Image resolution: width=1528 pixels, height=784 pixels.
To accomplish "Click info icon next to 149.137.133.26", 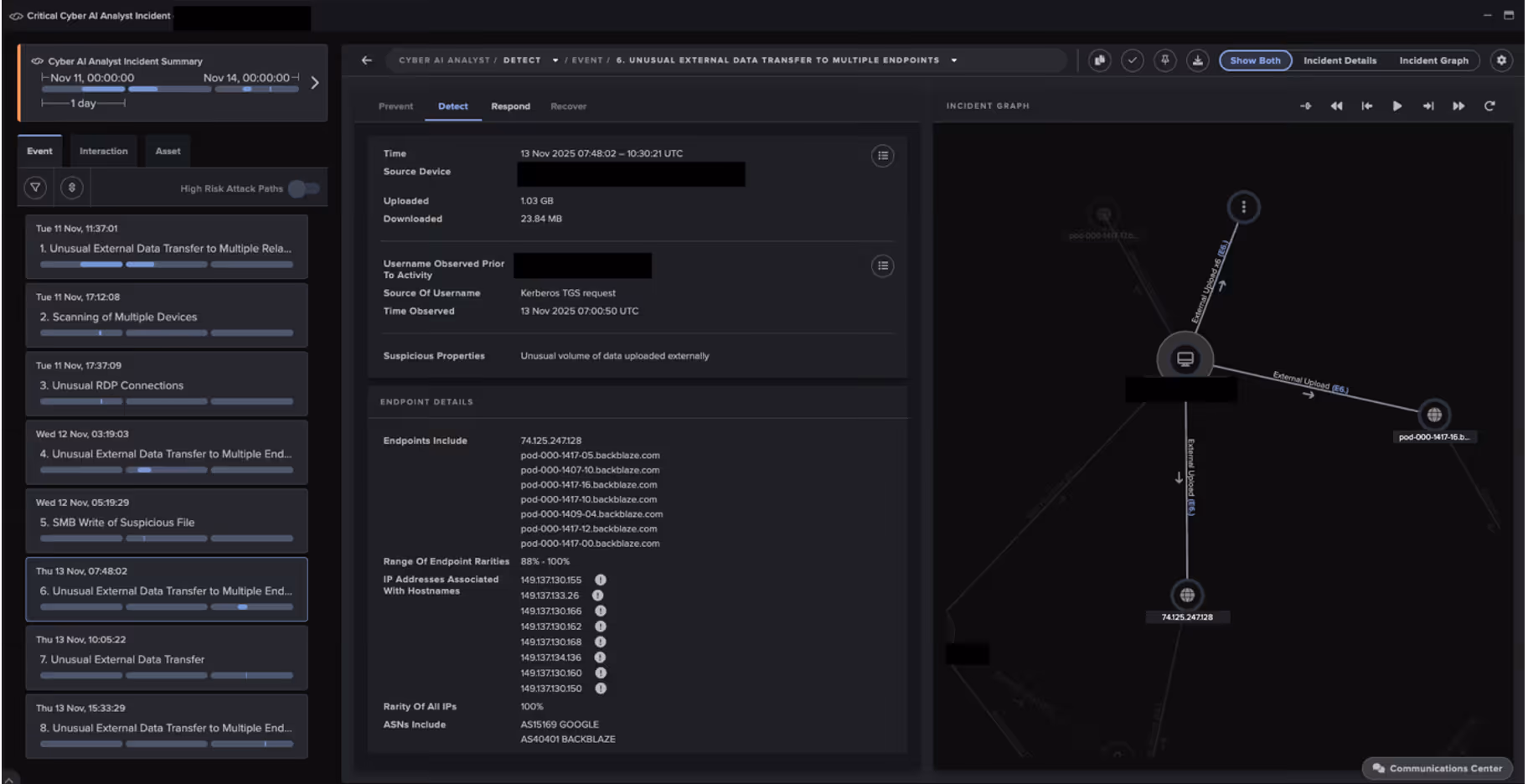I will pos(598,596).
